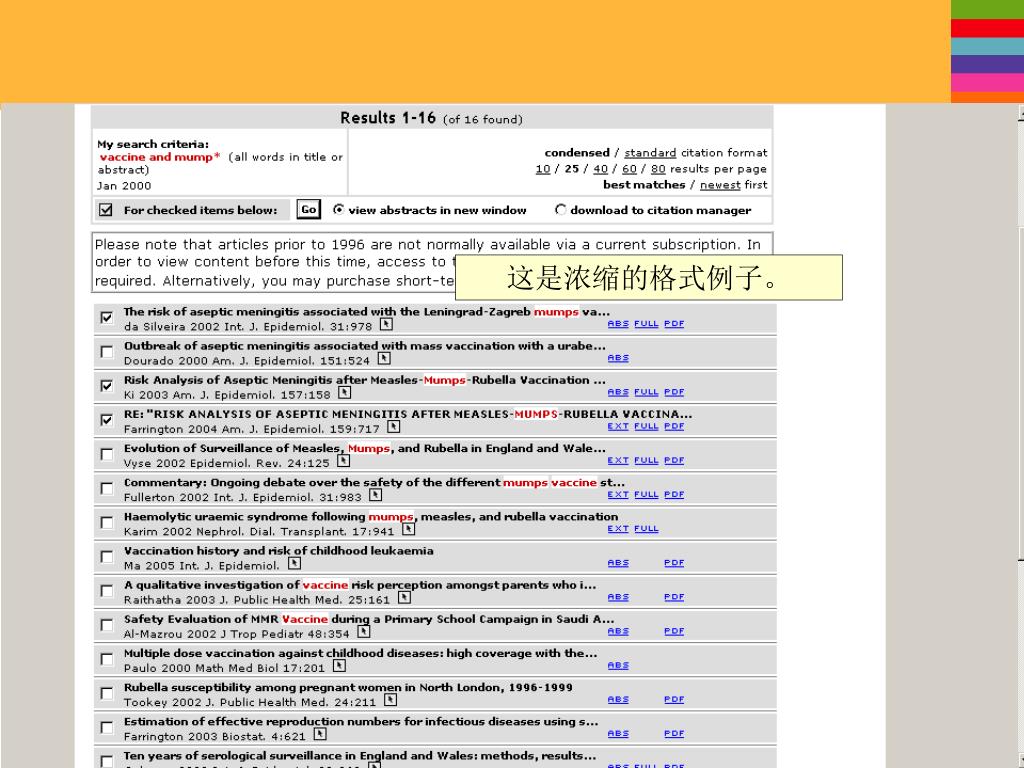Check the Tookey 2002 article checkbox

106,694
